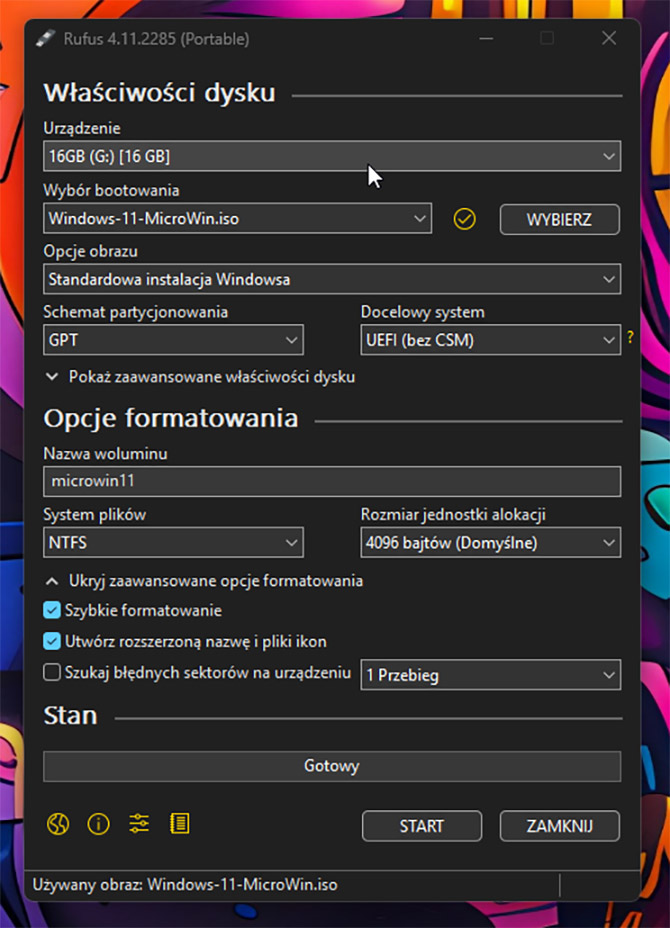
Task: Click the ZAMKNIJ button
Action: point(560,826)
